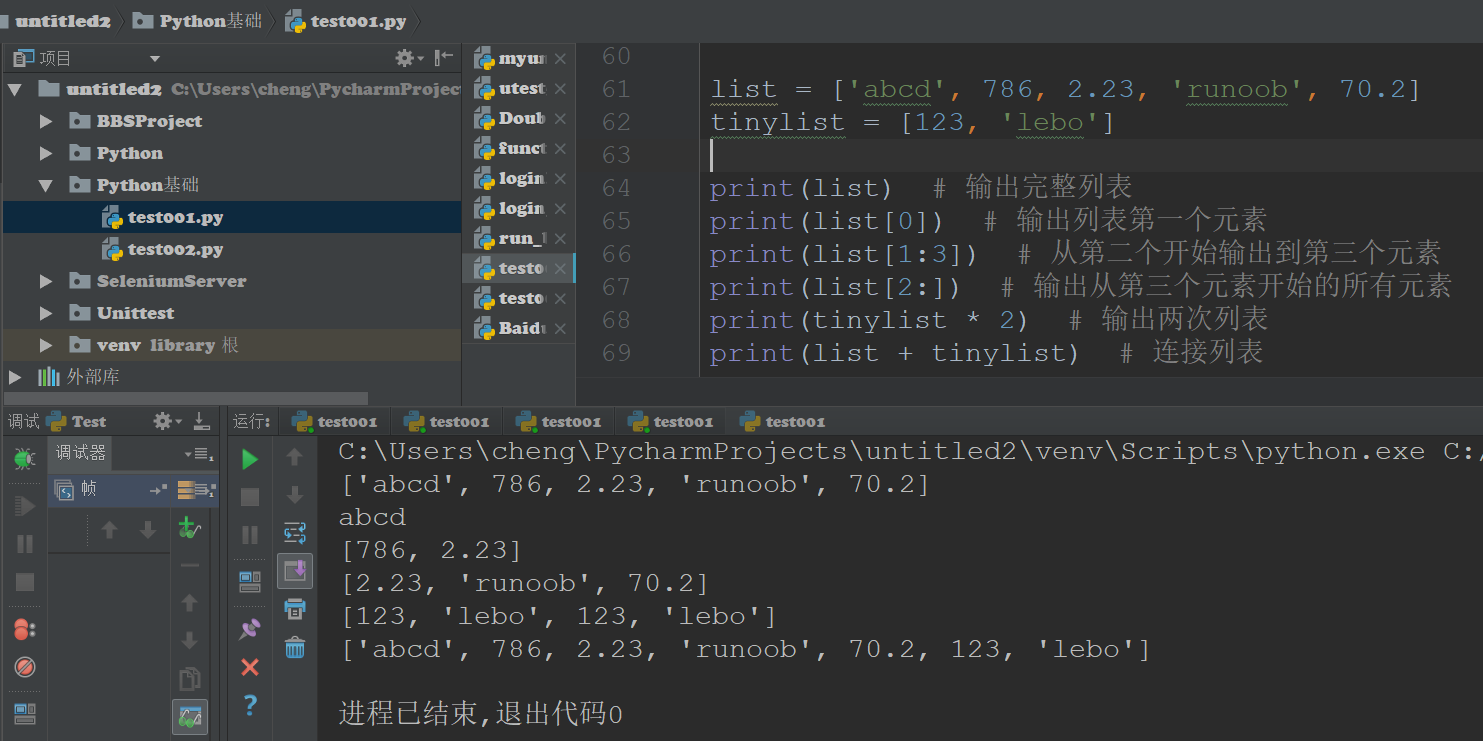Image resolution: width=1483 pixels, height=741 pixels.
Task: Click the copy watch value icon
Action: coord(189,679)
